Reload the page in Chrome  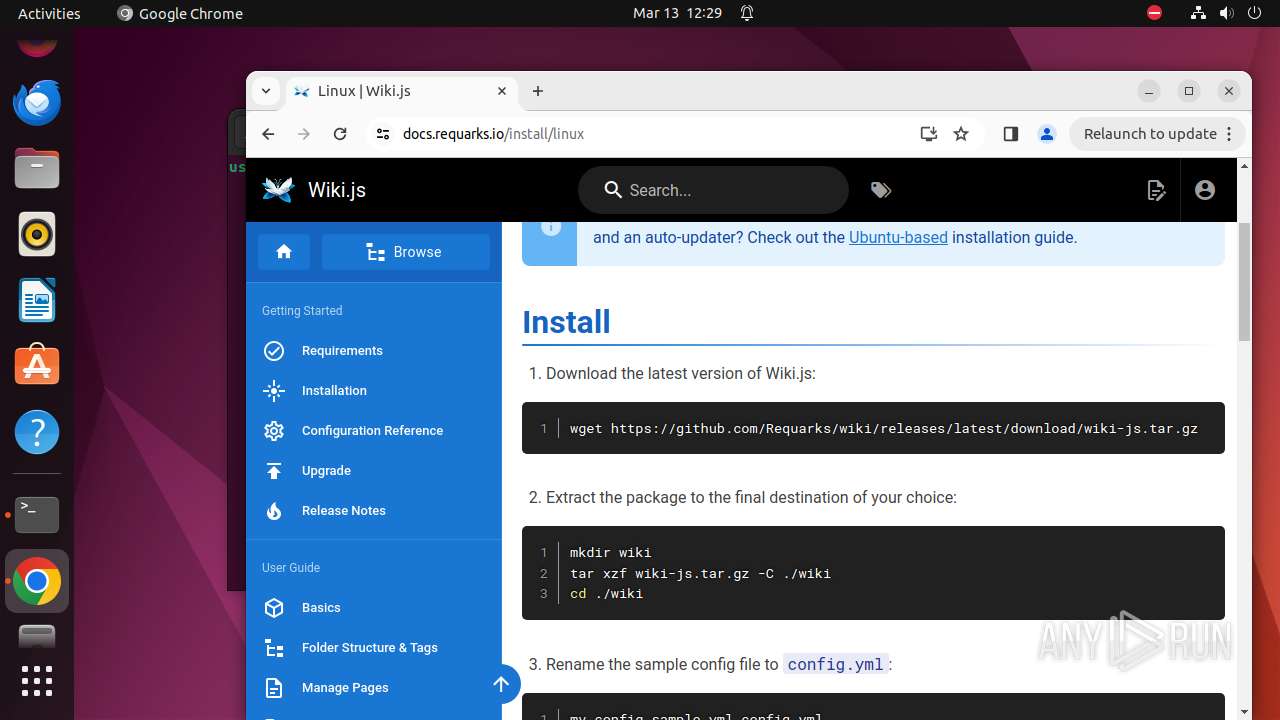click(340, 134)
